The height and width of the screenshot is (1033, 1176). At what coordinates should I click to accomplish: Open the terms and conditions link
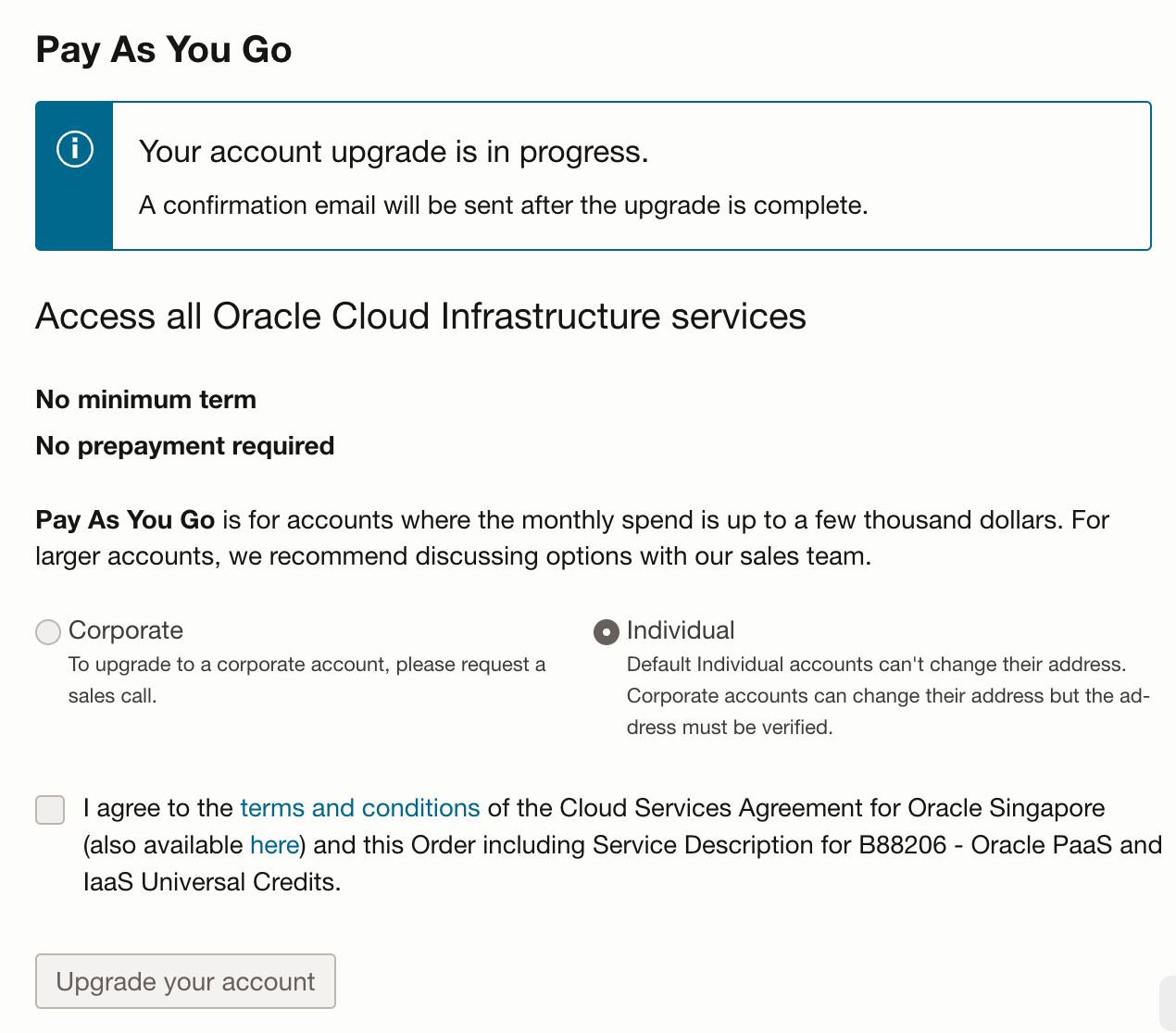point(359,808)
